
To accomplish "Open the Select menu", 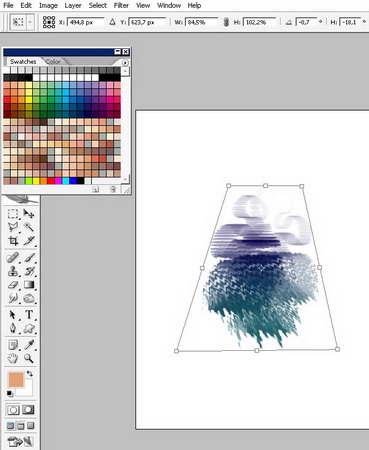I will [x=98, y=5].
